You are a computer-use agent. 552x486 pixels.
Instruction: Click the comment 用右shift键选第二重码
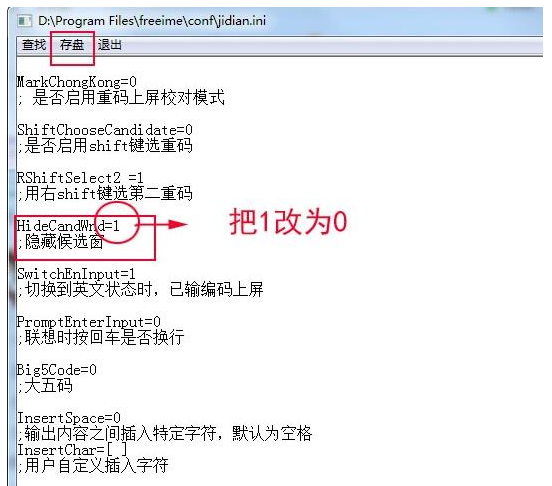coord(105,194)
